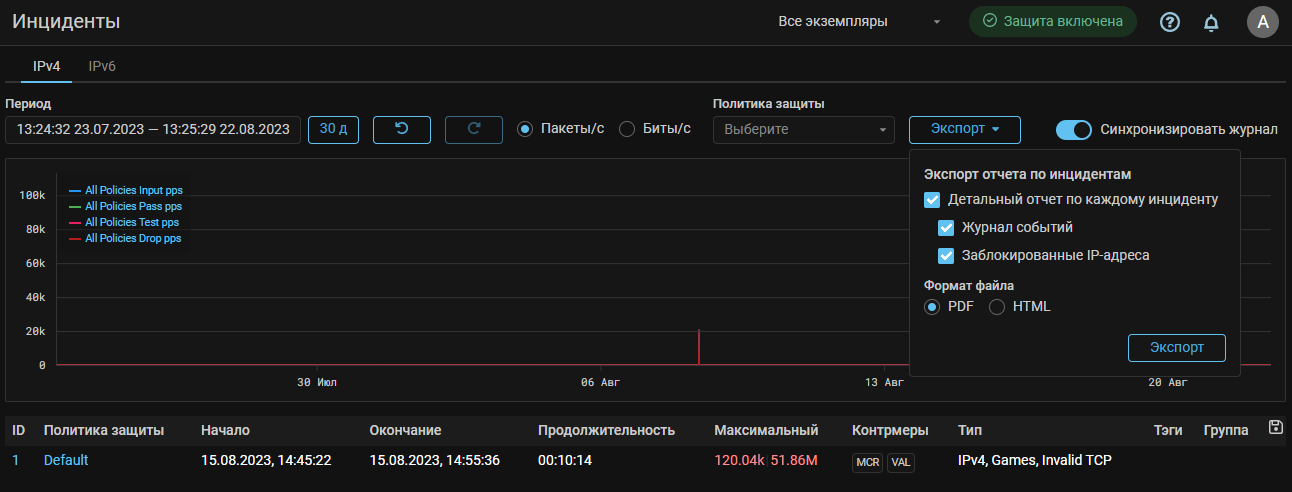Click the VAL countermeasure badge
The width and height of the screenshot is (1292, 492).
(901, 463)
